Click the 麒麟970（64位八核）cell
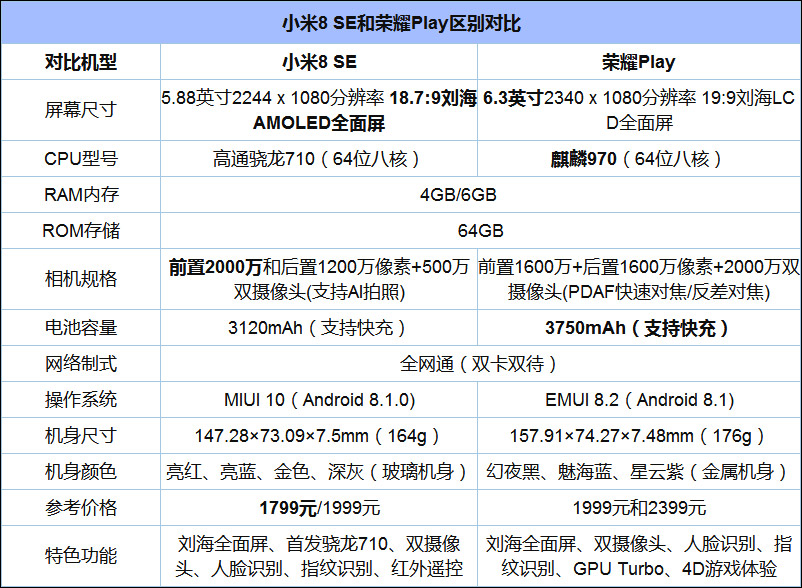Image resolution: width=802 pixels, height=588 pixels. click(x=639, y=159)
